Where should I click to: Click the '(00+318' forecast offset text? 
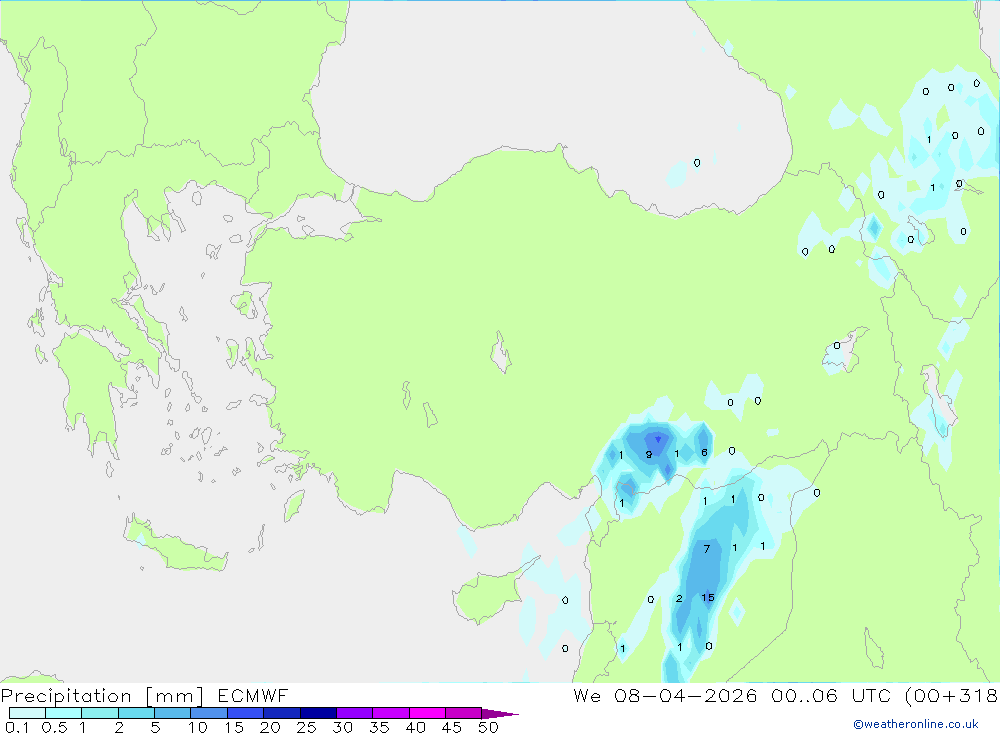[952, 695]
